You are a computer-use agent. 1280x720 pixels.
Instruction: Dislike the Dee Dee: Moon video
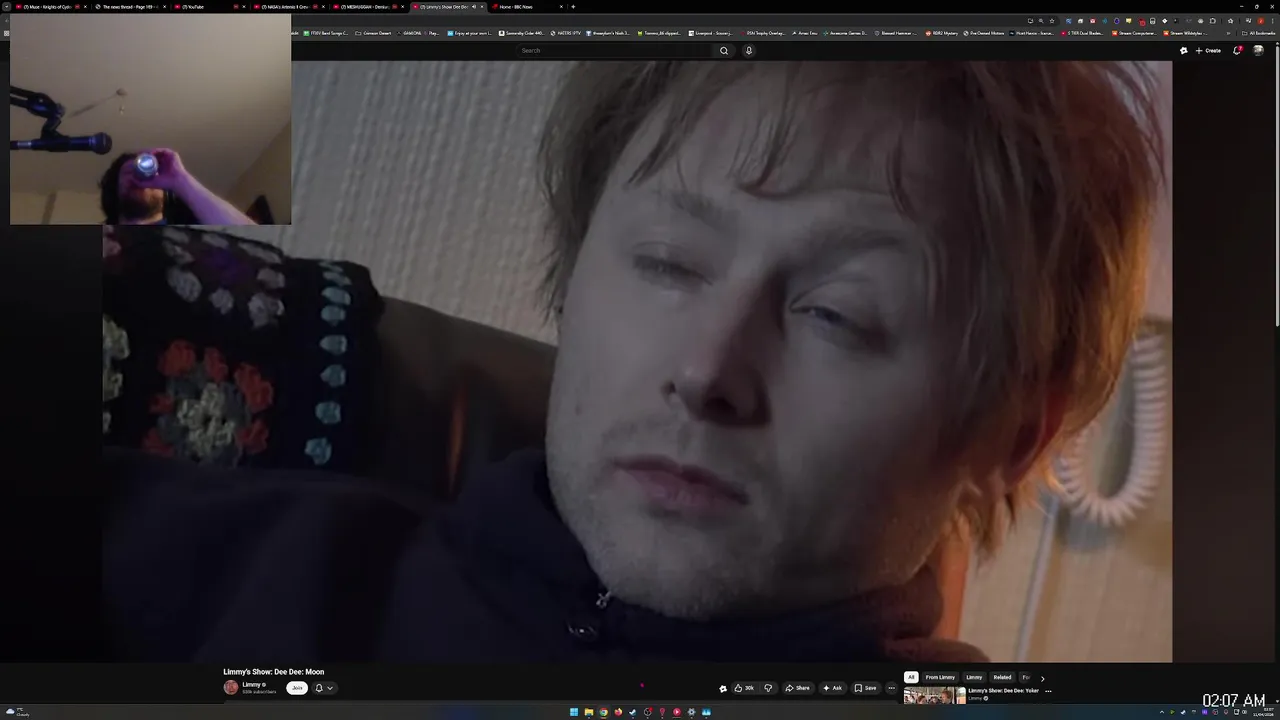point(768,688)
